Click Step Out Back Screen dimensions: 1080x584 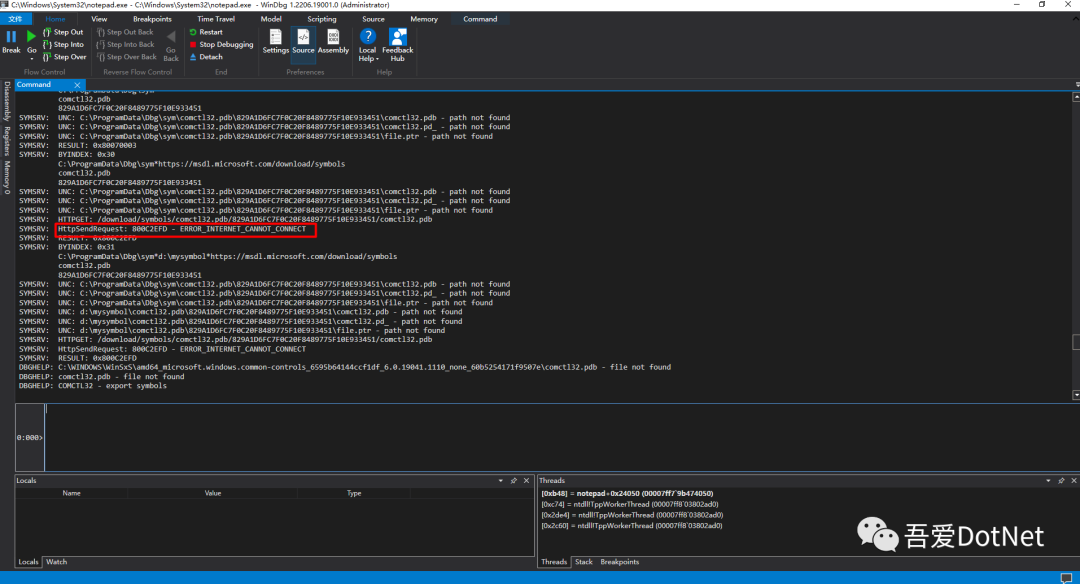[x=125, y=32]
